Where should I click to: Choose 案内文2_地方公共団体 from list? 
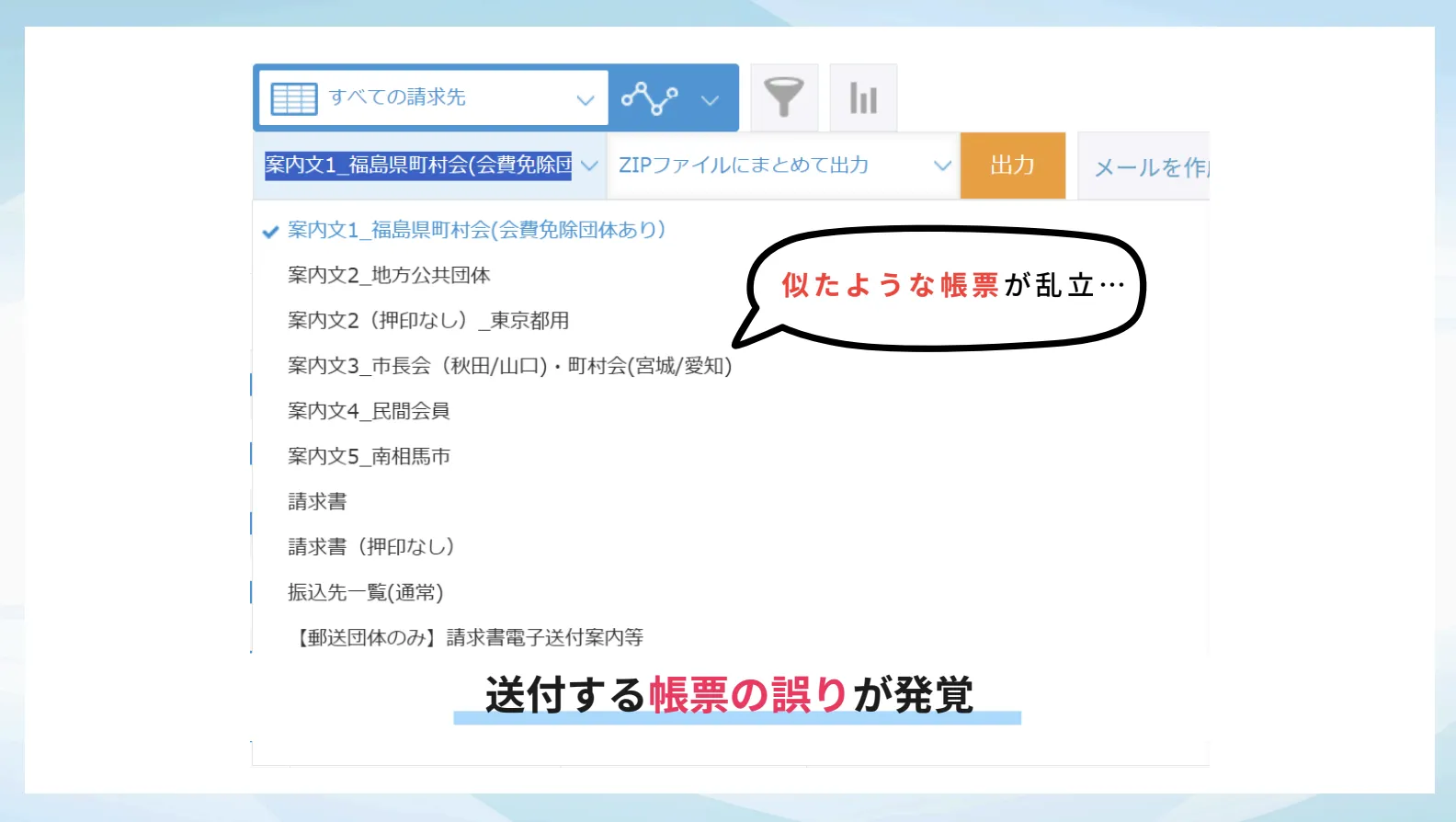tap(389, 275)
